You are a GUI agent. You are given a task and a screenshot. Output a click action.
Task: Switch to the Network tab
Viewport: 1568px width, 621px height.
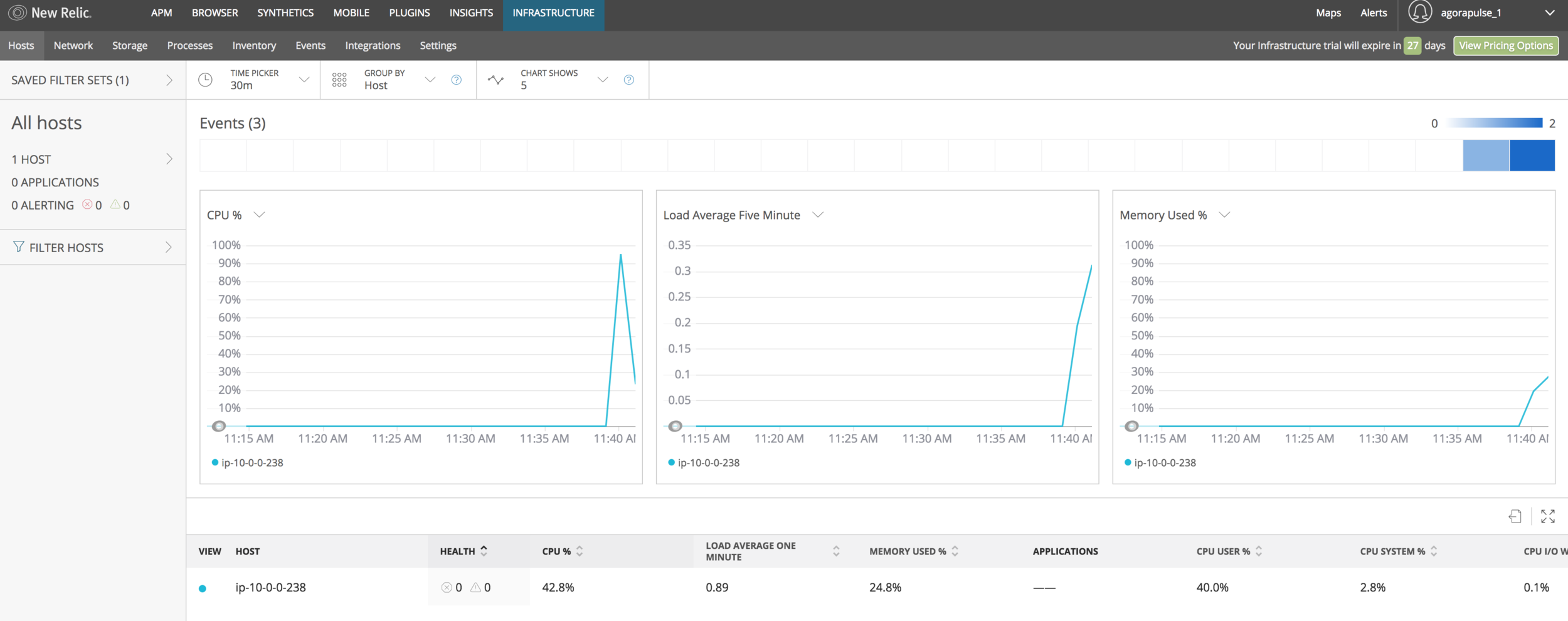73,45
